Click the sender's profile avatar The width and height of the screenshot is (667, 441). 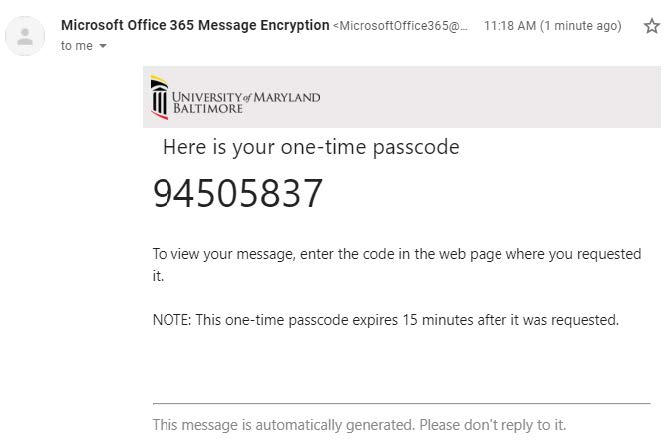click(x=25, y=37)
